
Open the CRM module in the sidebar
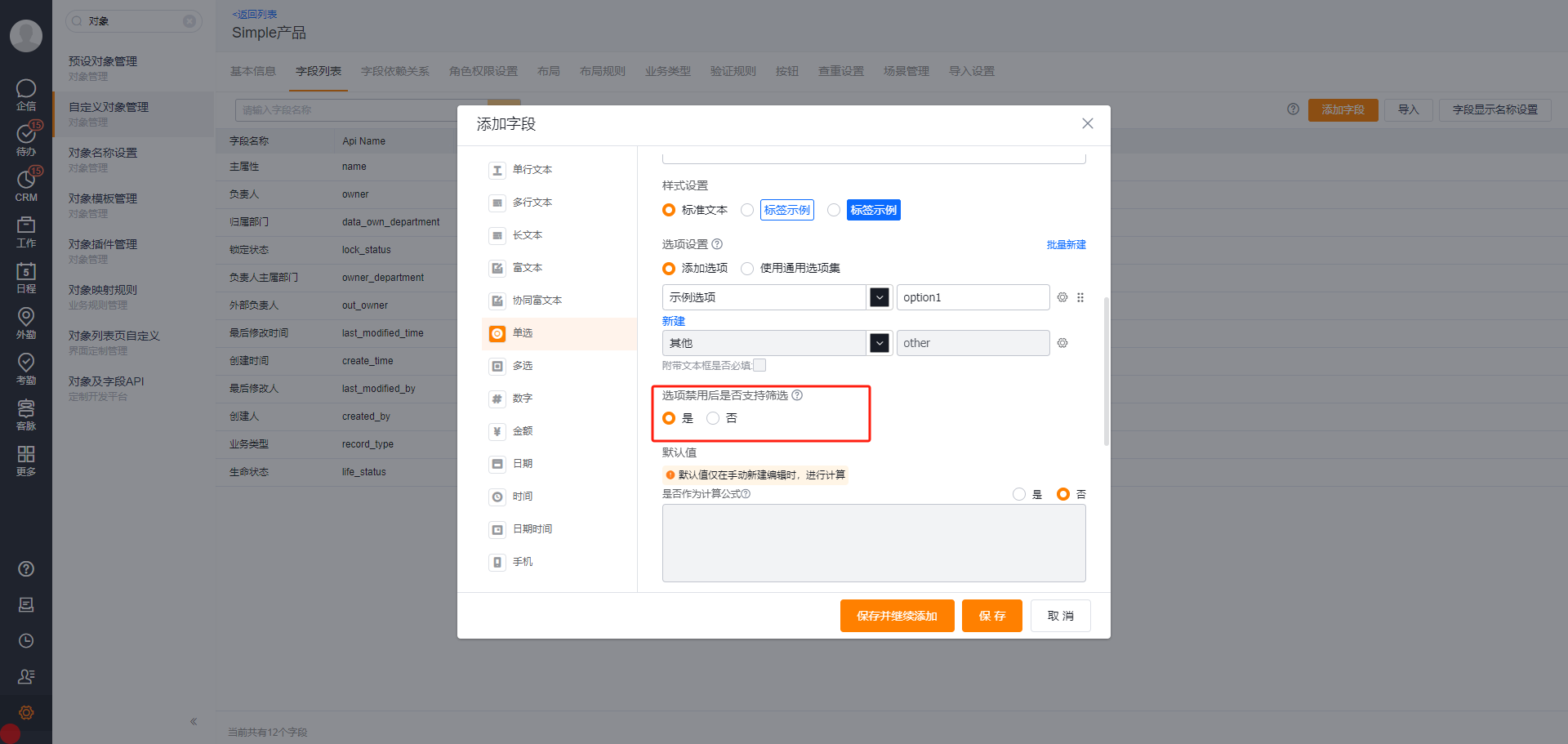pyautogui.click(x=25, y=186)
